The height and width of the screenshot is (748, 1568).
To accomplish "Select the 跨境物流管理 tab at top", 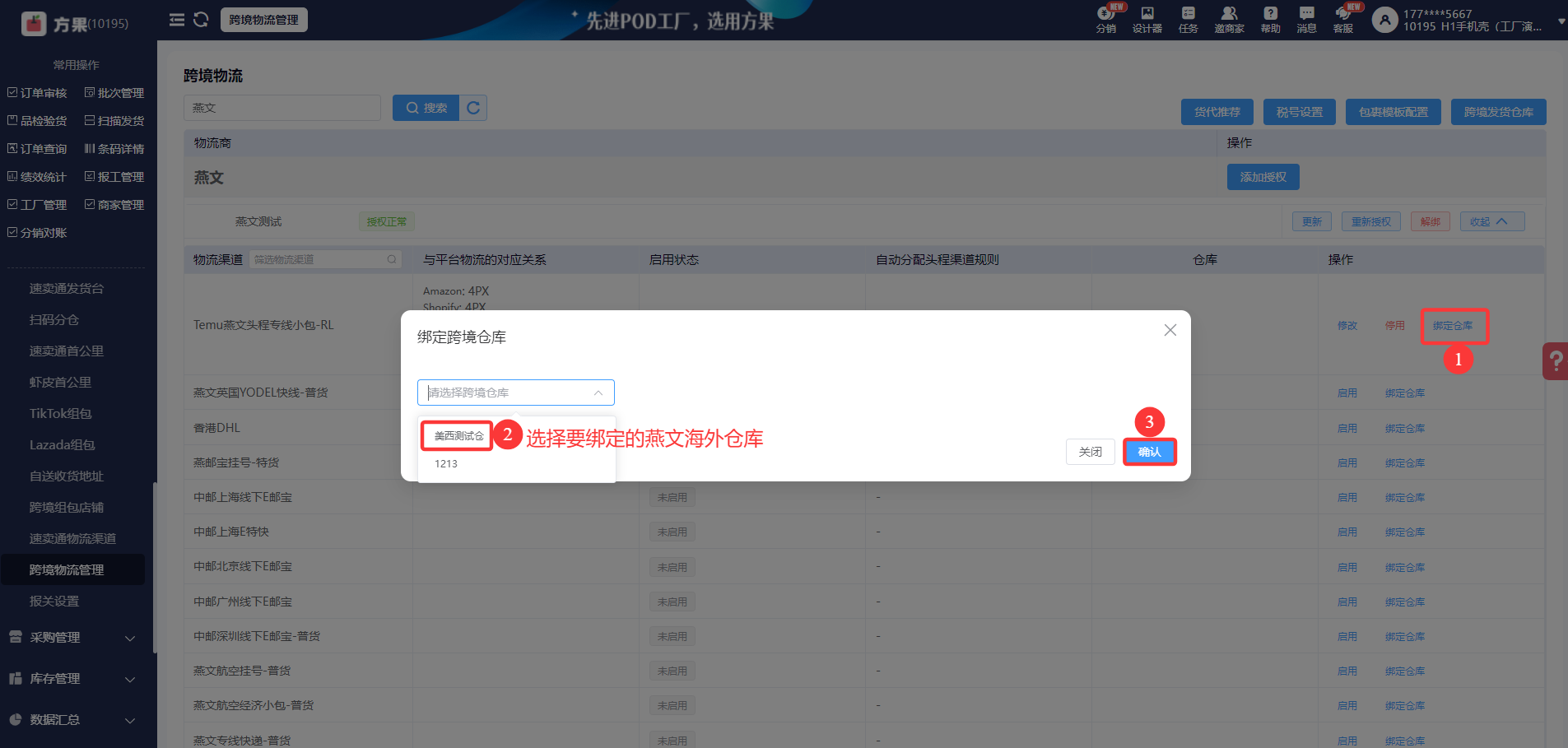I will pos(264,20).
